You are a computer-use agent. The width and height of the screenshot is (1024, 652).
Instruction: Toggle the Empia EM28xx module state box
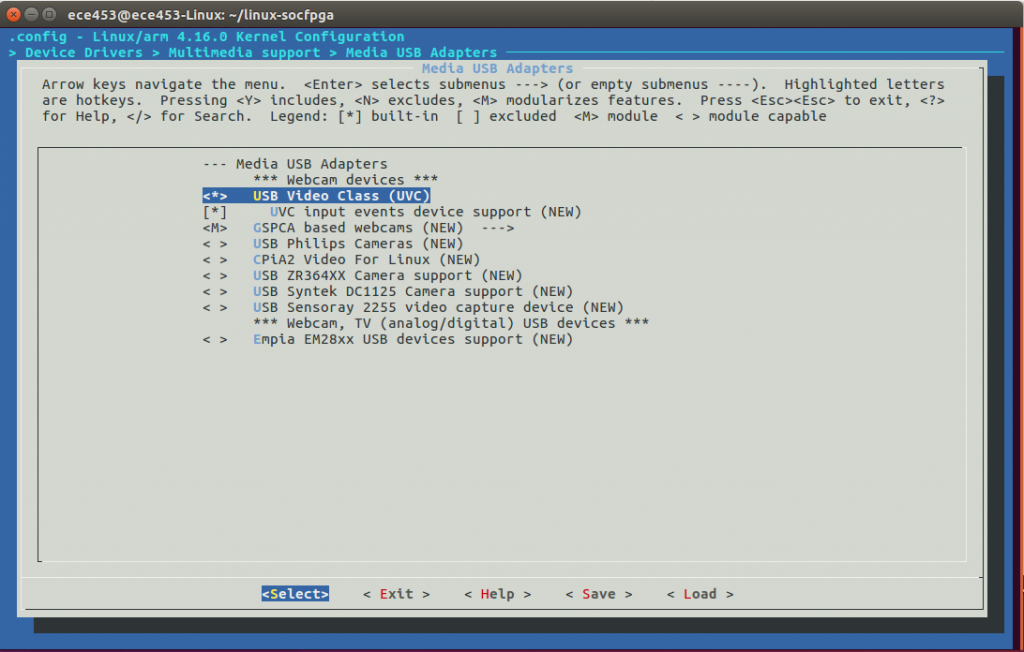click(x=215, y=340)
